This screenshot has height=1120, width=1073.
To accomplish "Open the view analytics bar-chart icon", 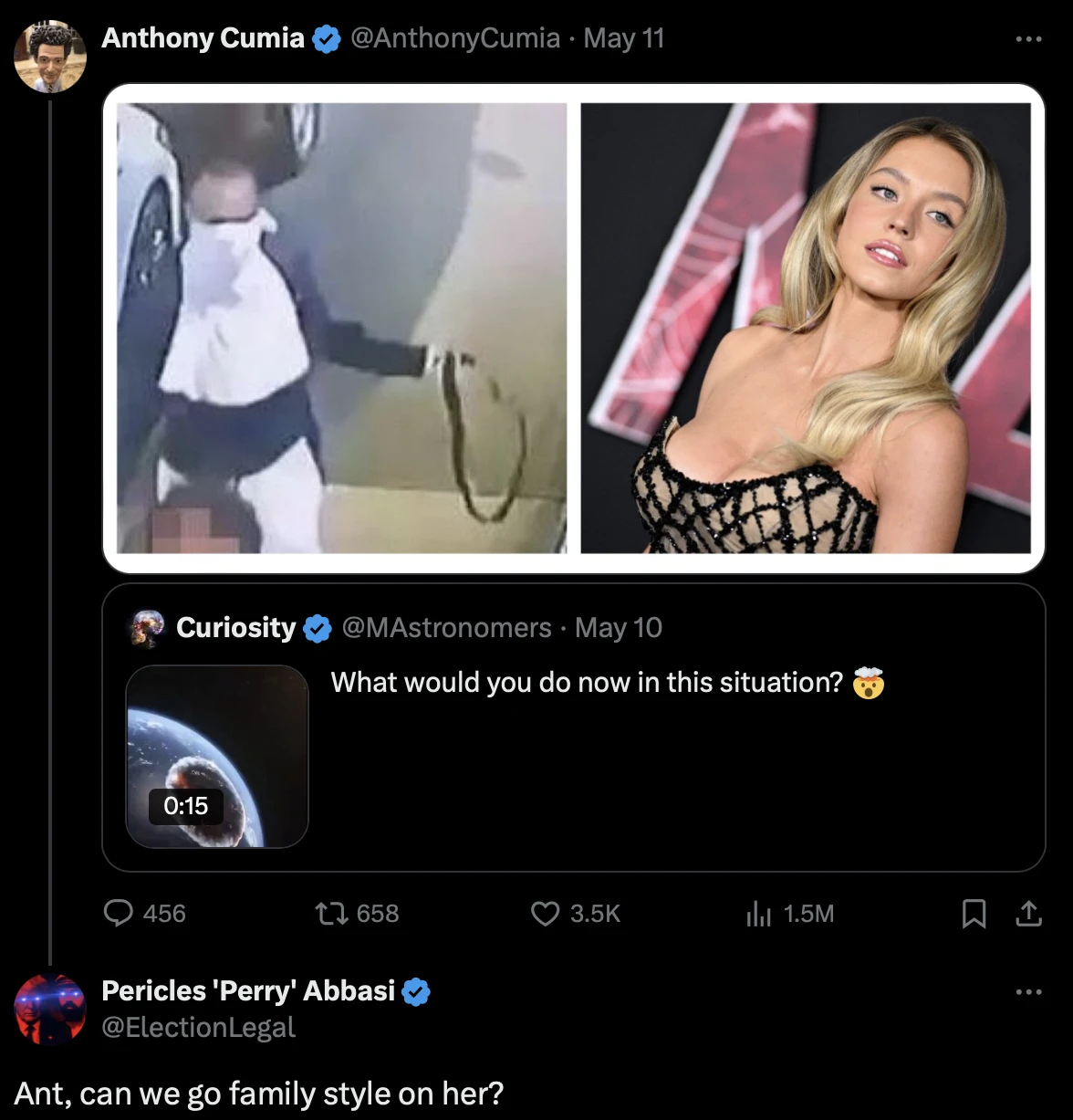I will coord(759,913).
